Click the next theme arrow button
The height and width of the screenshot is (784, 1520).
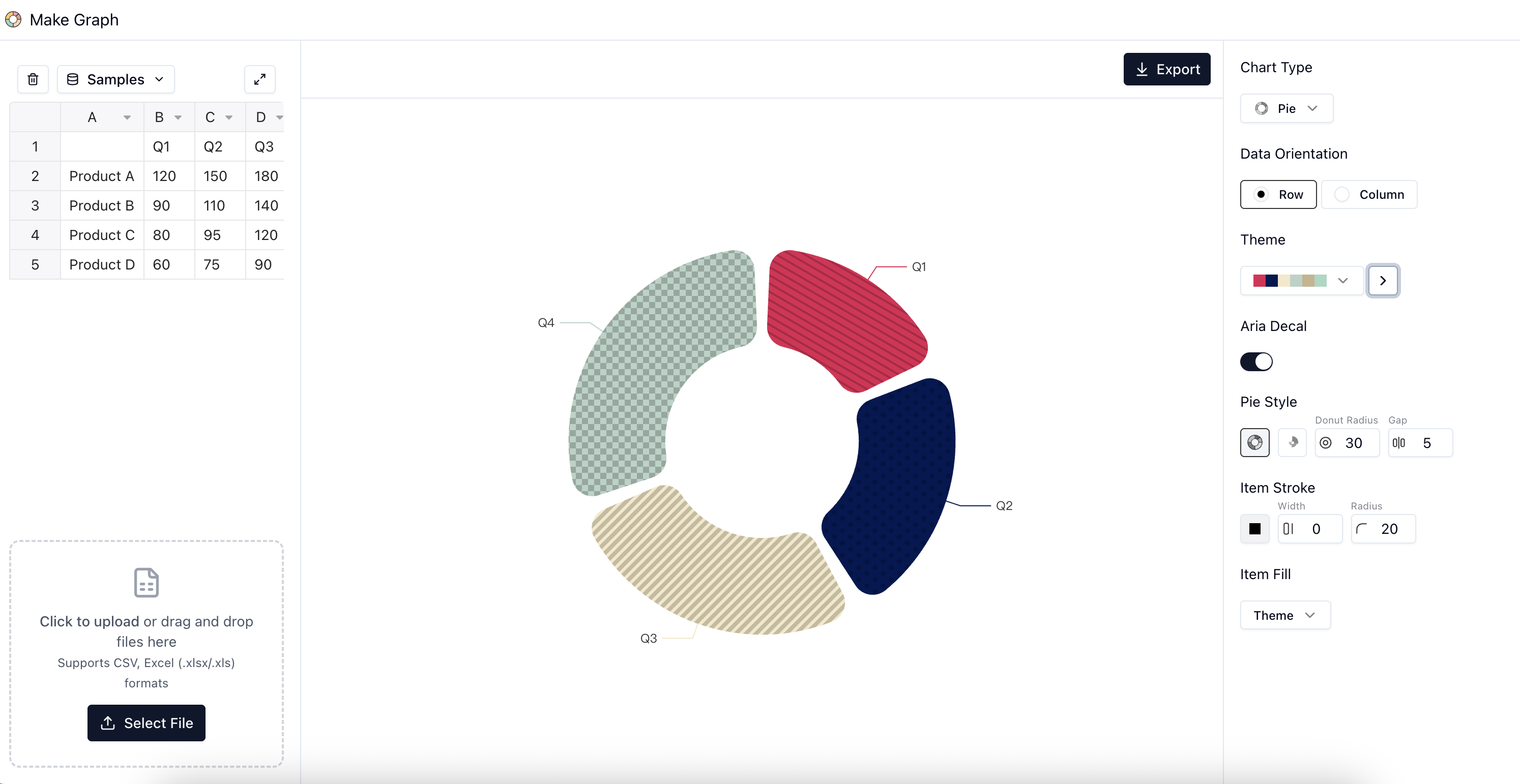pos(1383,280)
